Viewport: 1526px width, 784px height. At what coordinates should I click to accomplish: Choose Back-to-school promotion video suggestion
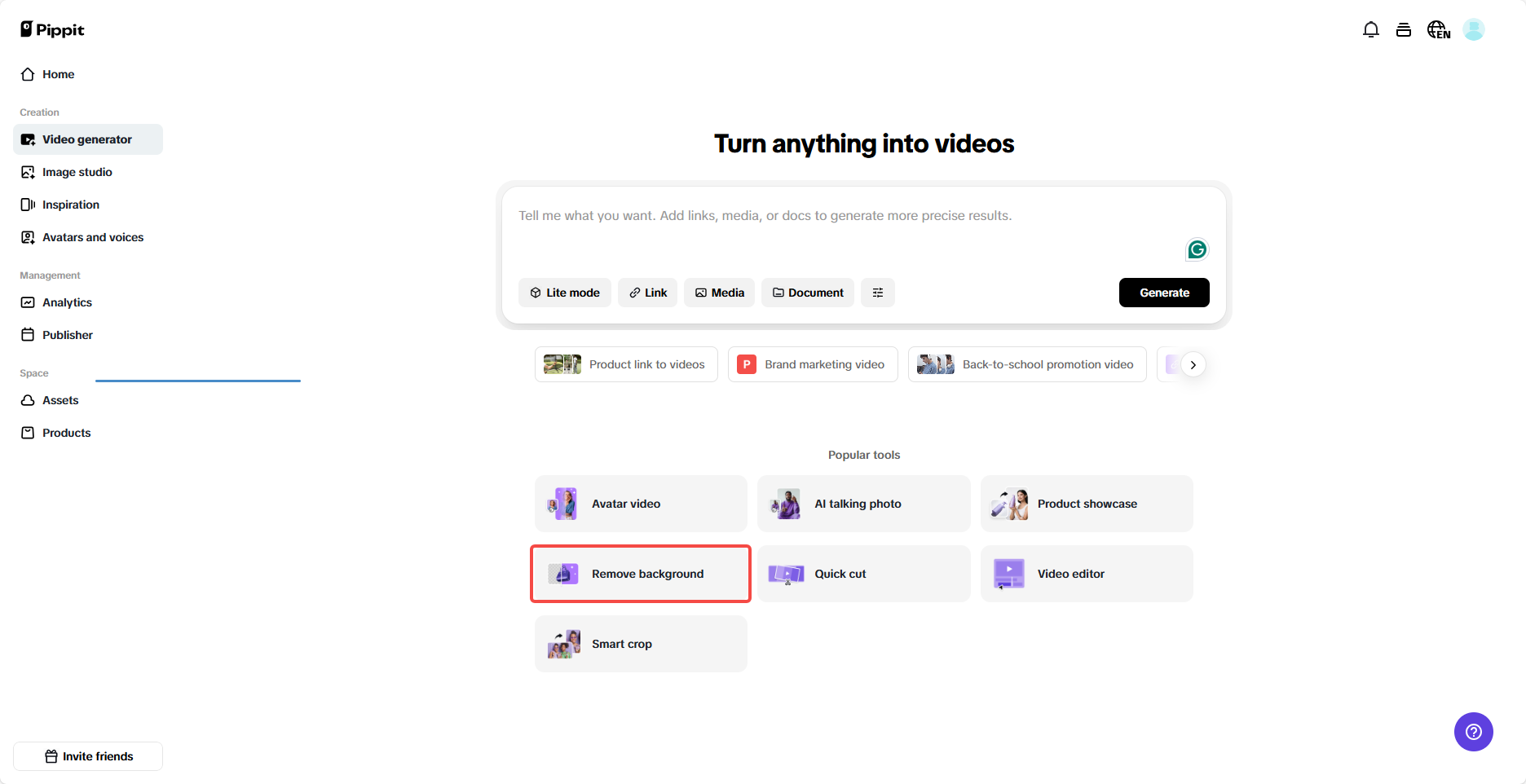(x=1027, y=364)
